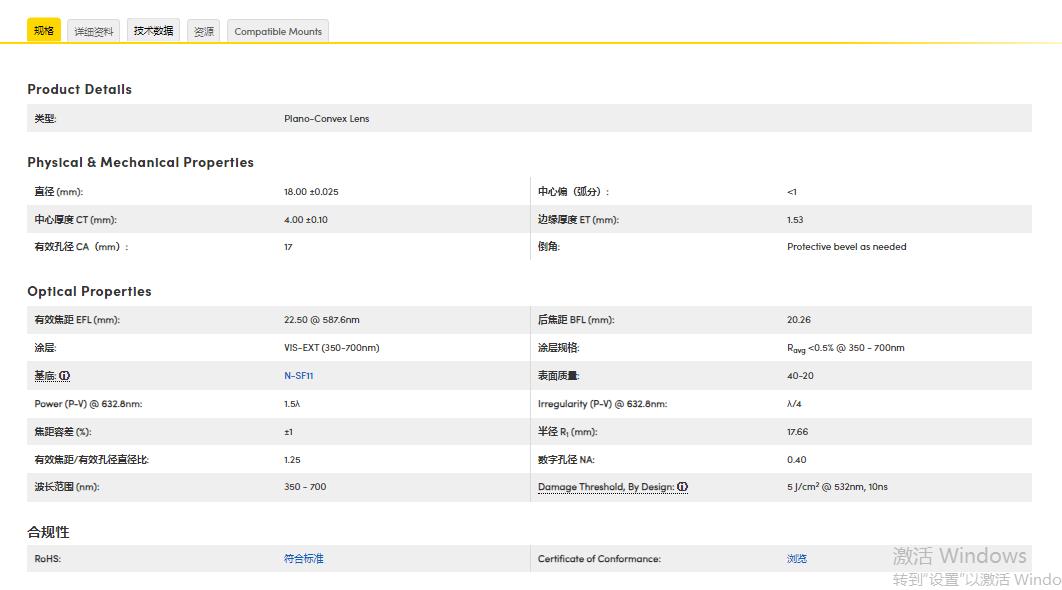Open the N-SF11 substrate link
The width and height of the screenshot is (1062, 590).
point(298,375)
